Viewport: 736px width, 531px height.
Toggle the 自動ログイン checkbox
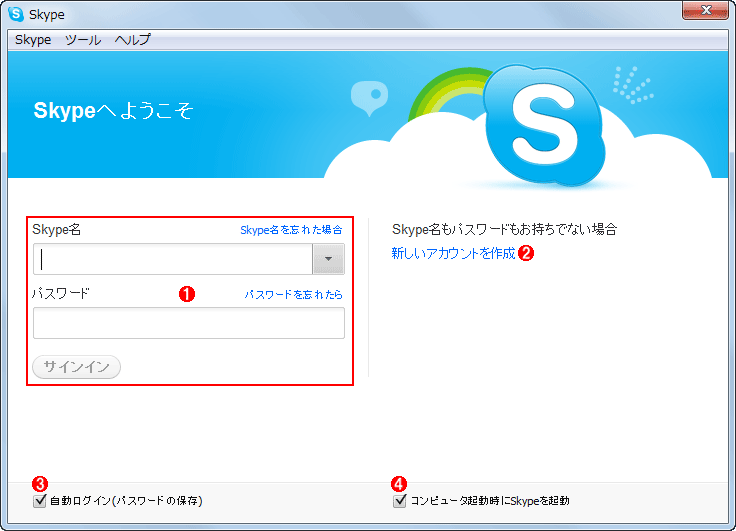[x=40, y=500]
